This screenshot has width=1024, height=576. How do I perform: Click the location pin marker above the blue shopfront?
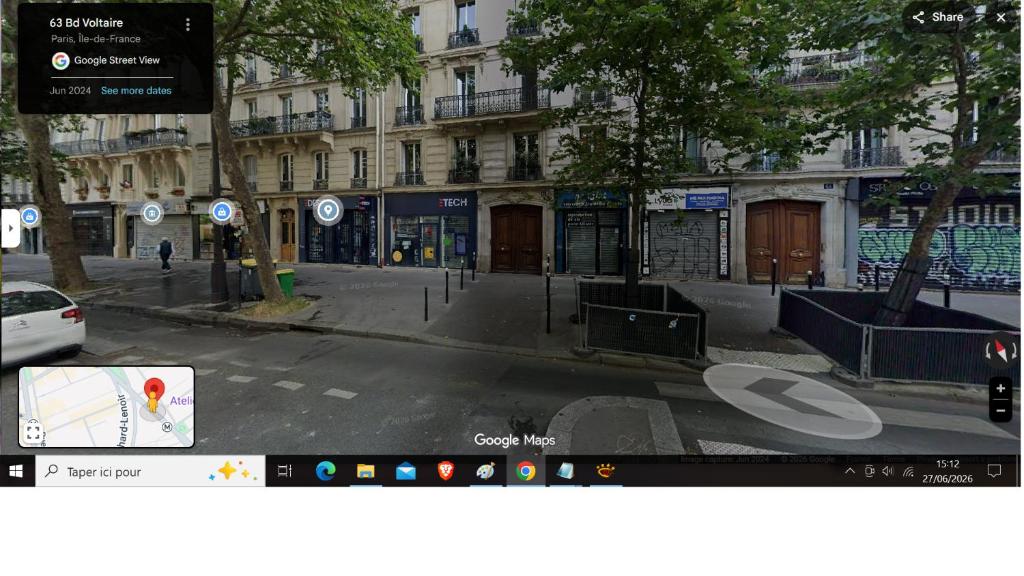coord(328,210)
